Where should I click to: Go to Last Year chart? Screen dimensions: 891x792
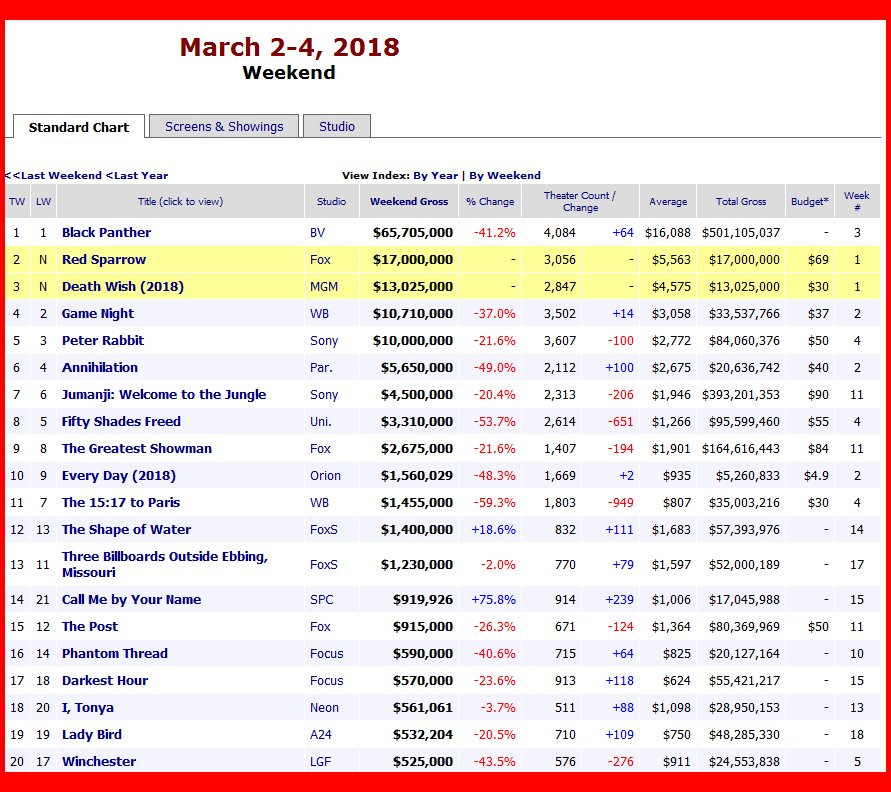(137, 176)
